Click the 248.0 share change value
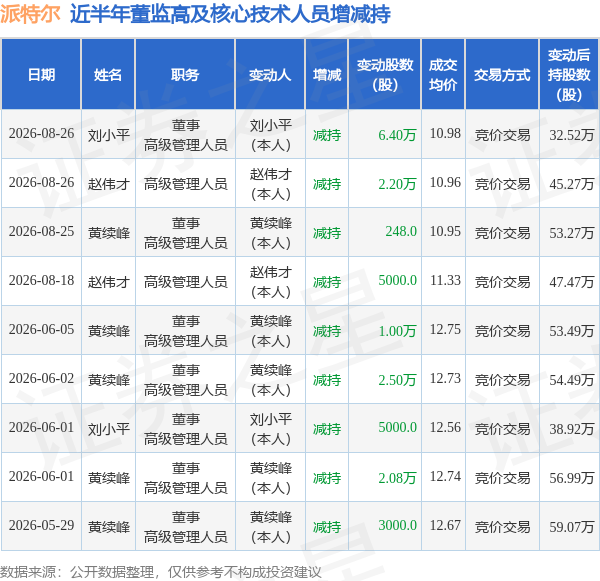Viewport: 600px width, 581px height. pos(401,232)
